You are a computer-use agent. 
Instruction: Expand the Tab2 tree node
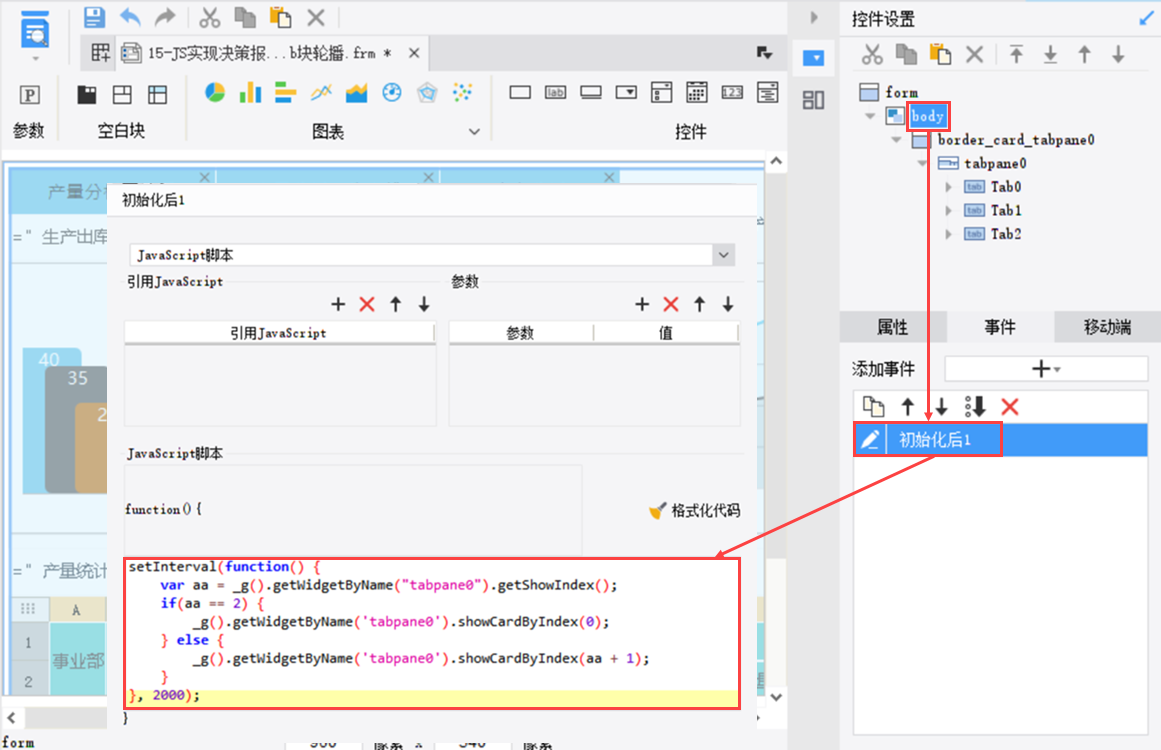tap(948, 235)
